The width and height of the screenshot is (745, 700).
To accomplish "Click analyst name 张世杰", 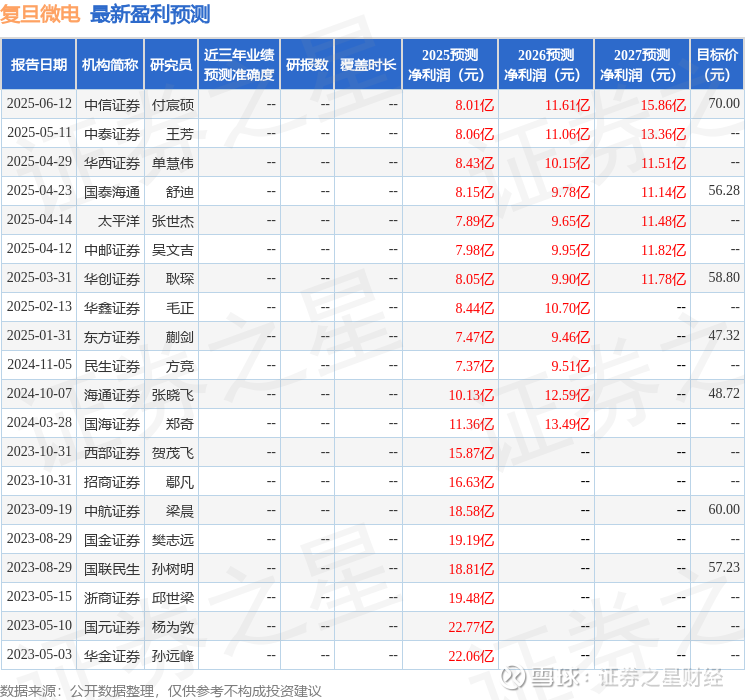I will 173,221.
